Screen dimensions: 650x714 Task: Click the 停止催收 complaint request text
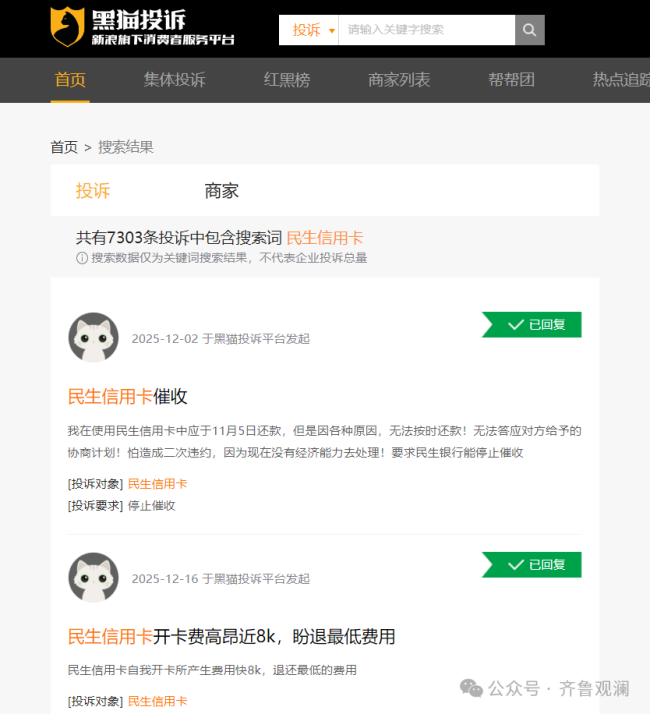(x=152, y=505)
